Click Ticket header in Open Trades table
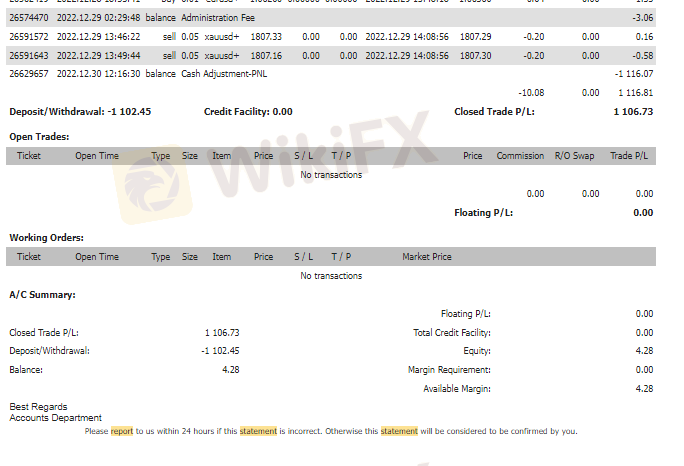Screen dimensions: 684x466 (28, 156)
